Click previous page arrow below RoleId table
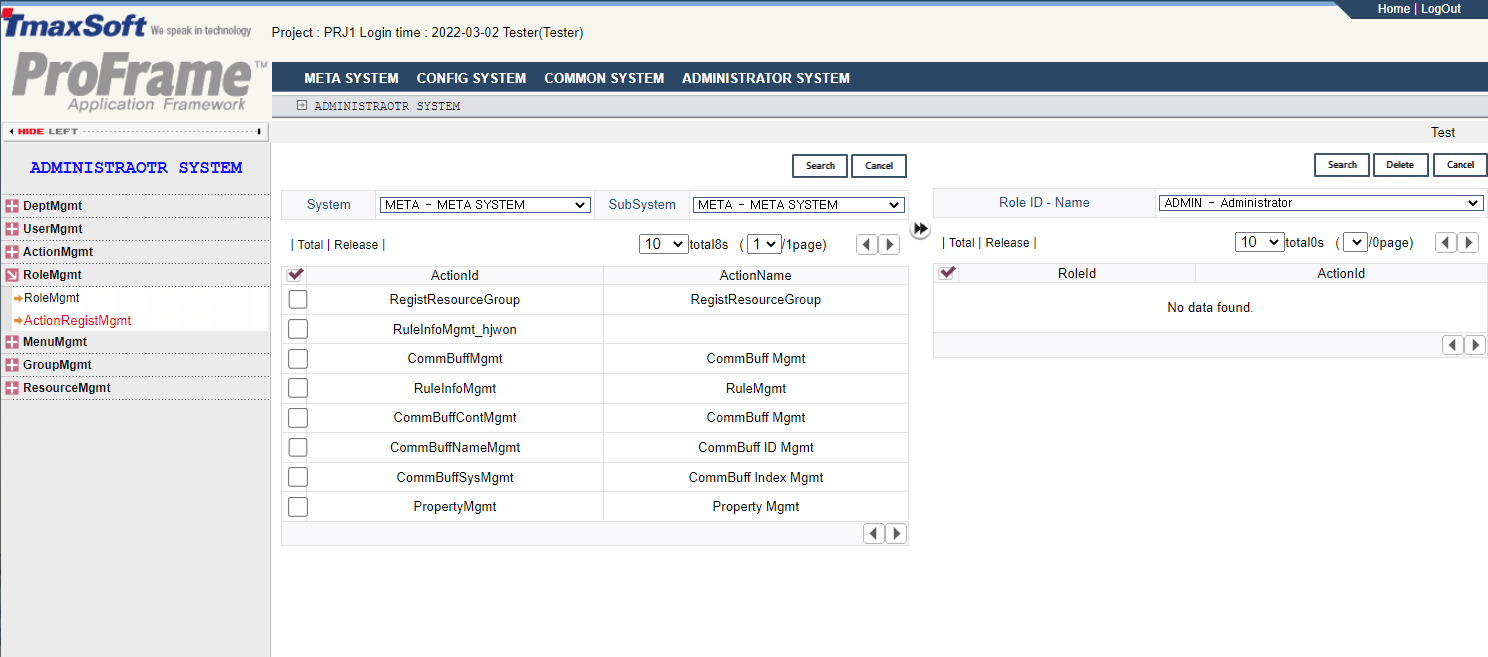This screenshot has width=1488, height=657. (x=1453, y=345)
